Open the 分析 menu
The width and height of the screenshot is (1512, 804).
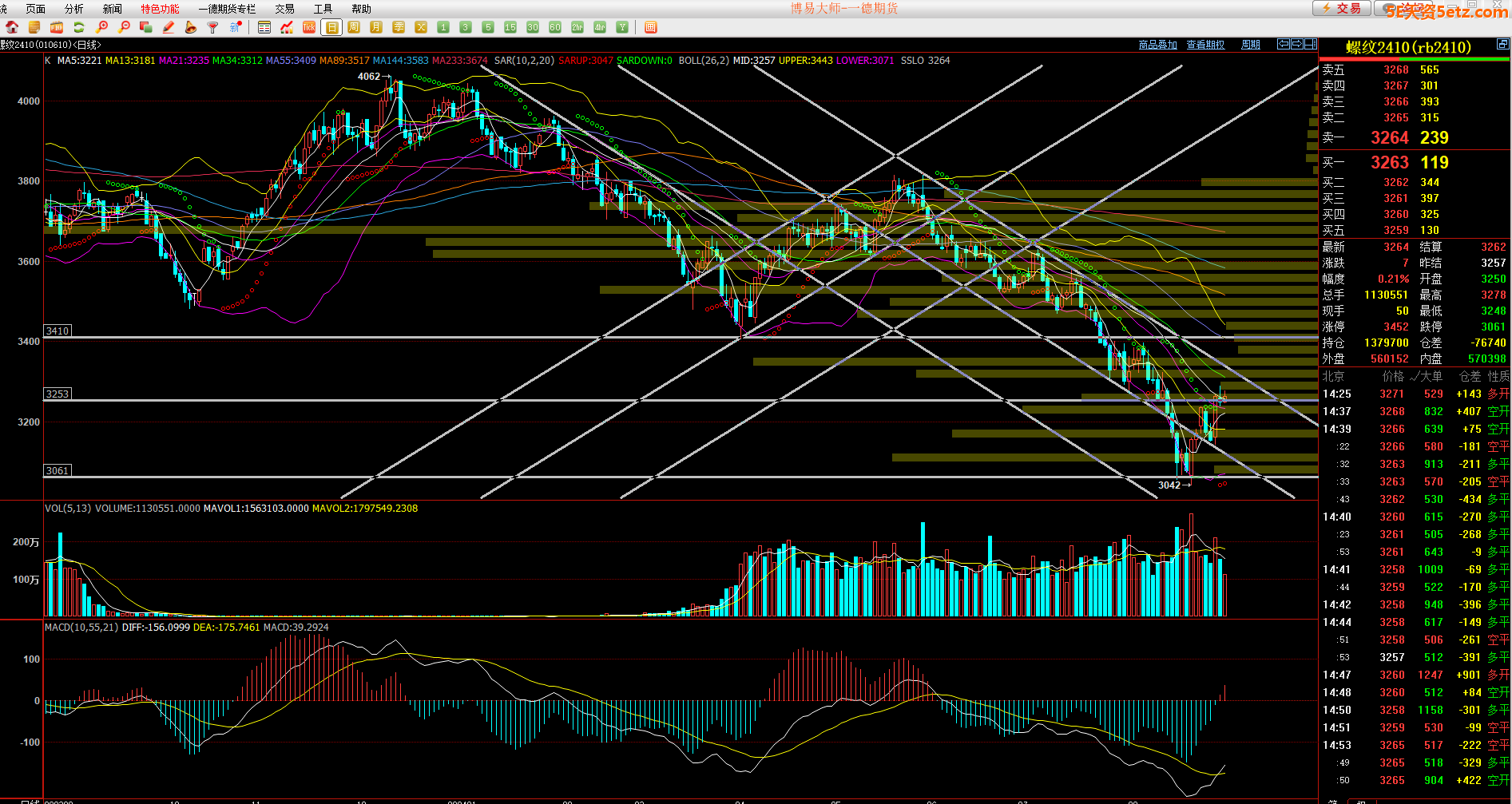[x=73, y=9]
